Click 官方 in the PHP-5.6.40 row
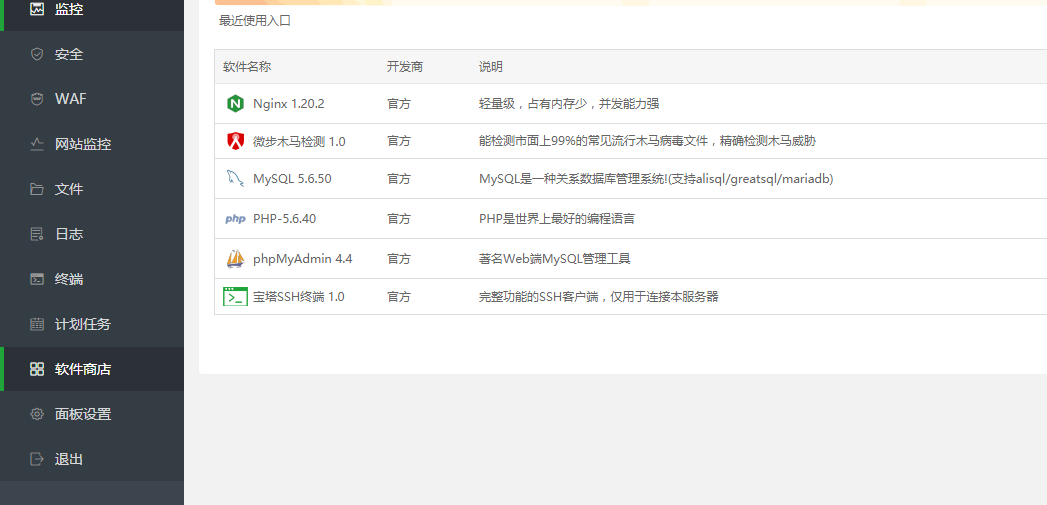Image resolution: width=1047 pixels, height=505 pixels. 399,218
